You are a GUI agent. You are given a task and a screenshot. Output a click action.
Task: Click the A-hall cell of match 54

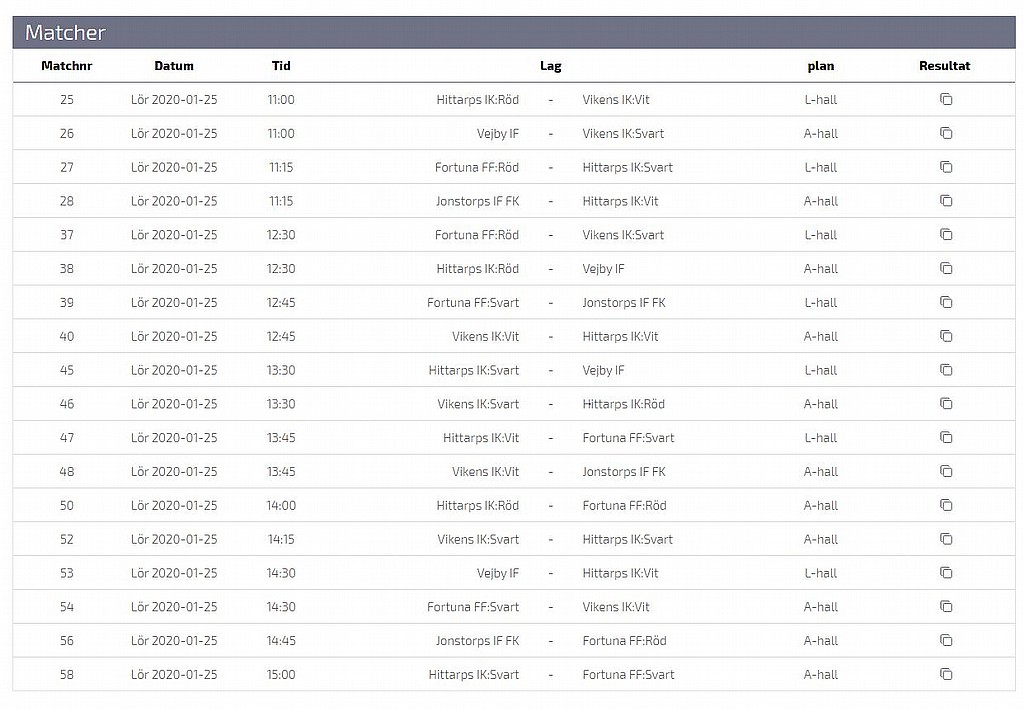[820, 607]
